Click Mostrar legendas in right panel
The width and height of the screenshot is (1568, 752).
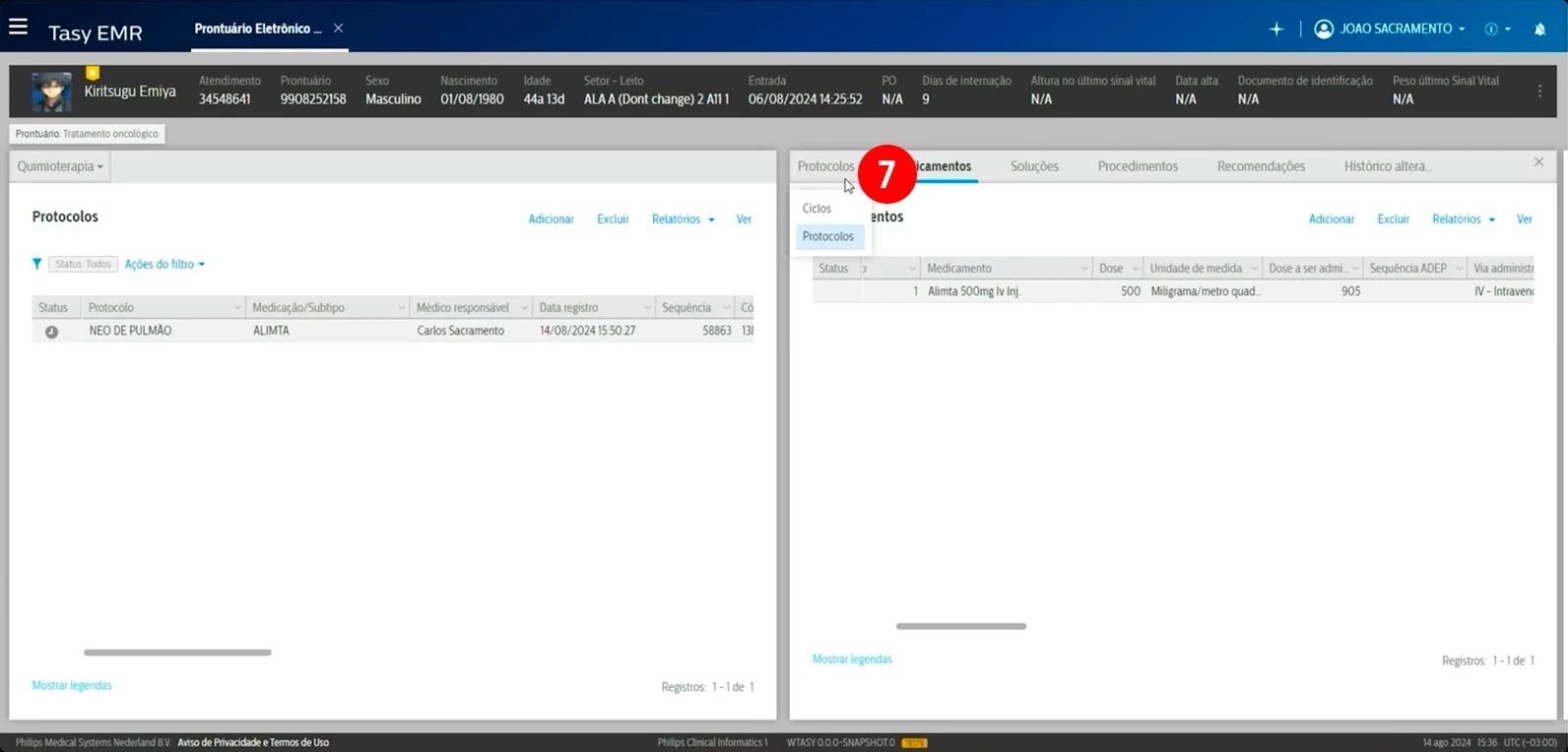point(852,659)
